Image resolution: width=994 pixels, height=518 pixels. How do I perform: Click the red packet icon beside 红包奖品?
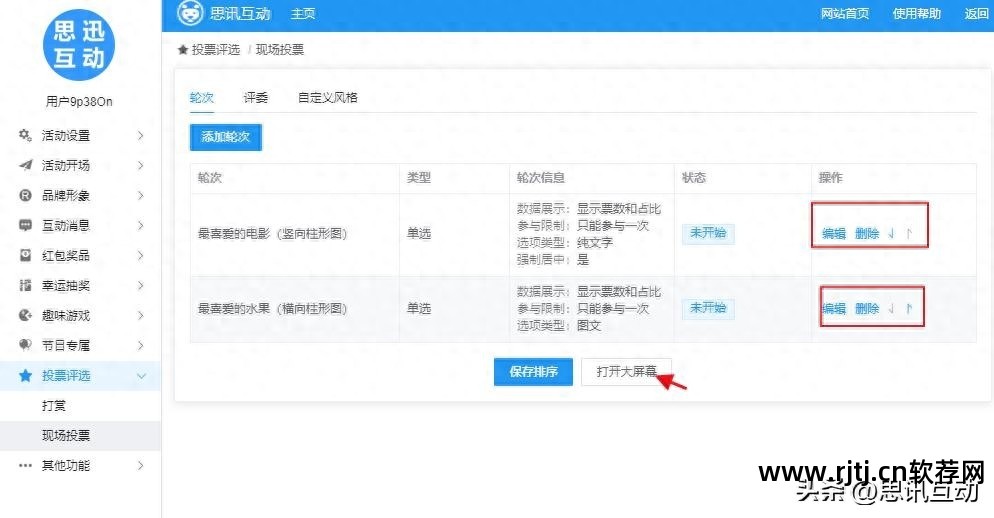click(x=25, y=255)
